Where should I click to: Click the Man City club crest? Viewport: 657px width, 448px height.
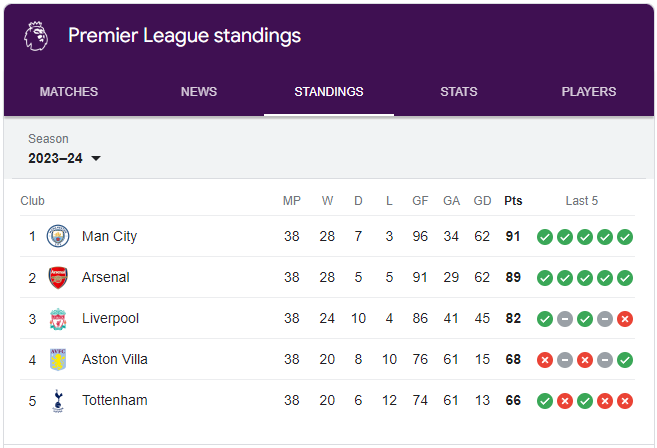58,236
